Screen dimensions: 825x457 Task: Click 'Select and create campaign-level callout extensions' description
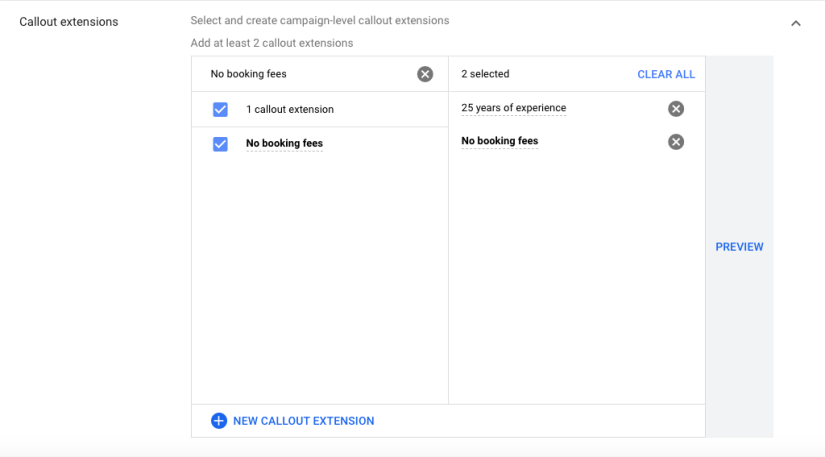coord(319,20)
